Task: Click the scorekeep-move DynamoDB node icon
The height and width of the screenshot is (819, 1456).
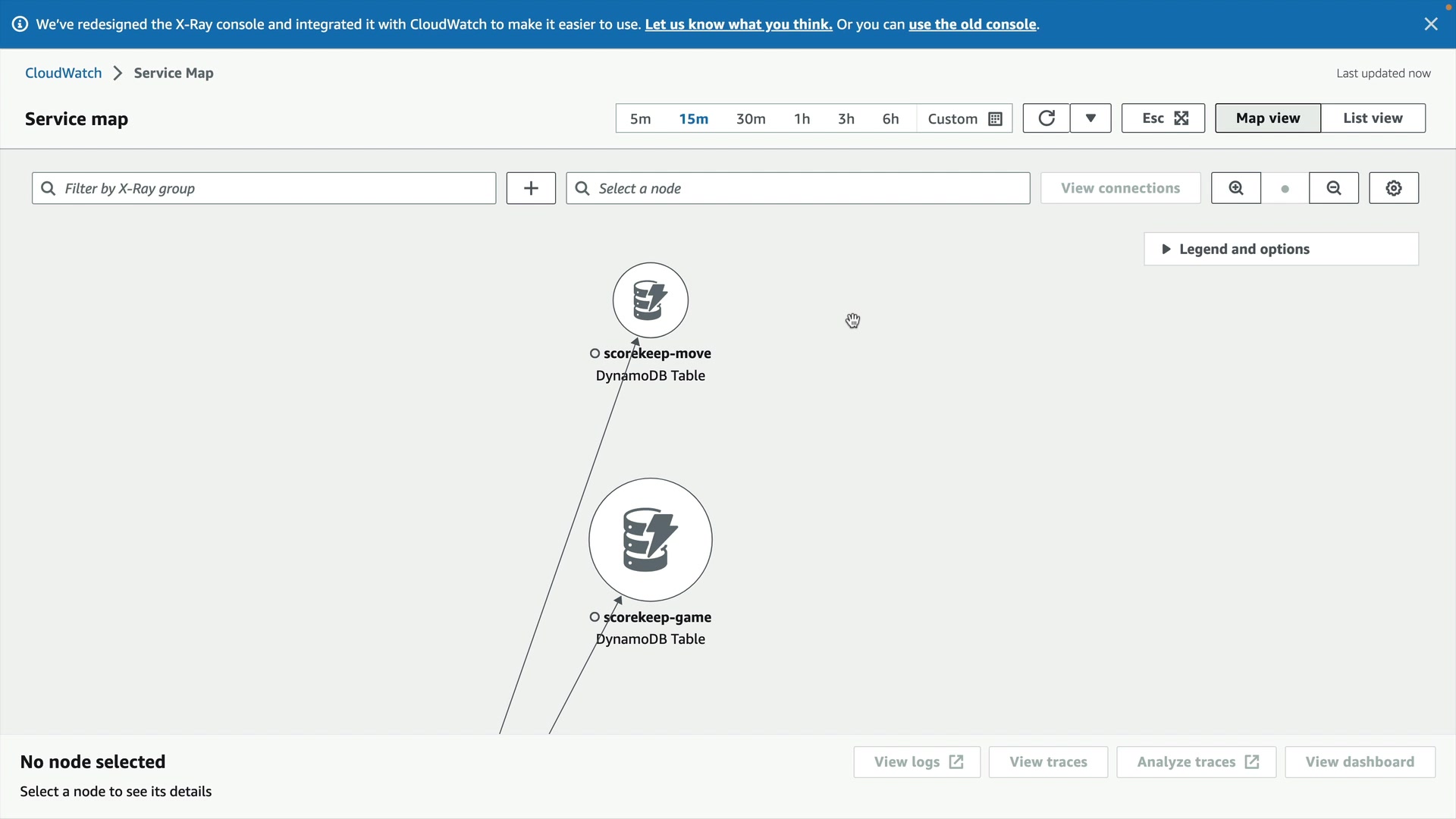Action: [650, 300]
